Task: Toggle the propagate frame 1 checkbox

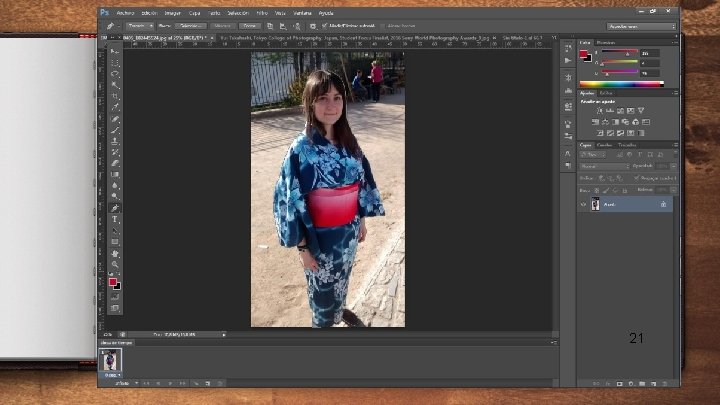Action: click(636, 178)
